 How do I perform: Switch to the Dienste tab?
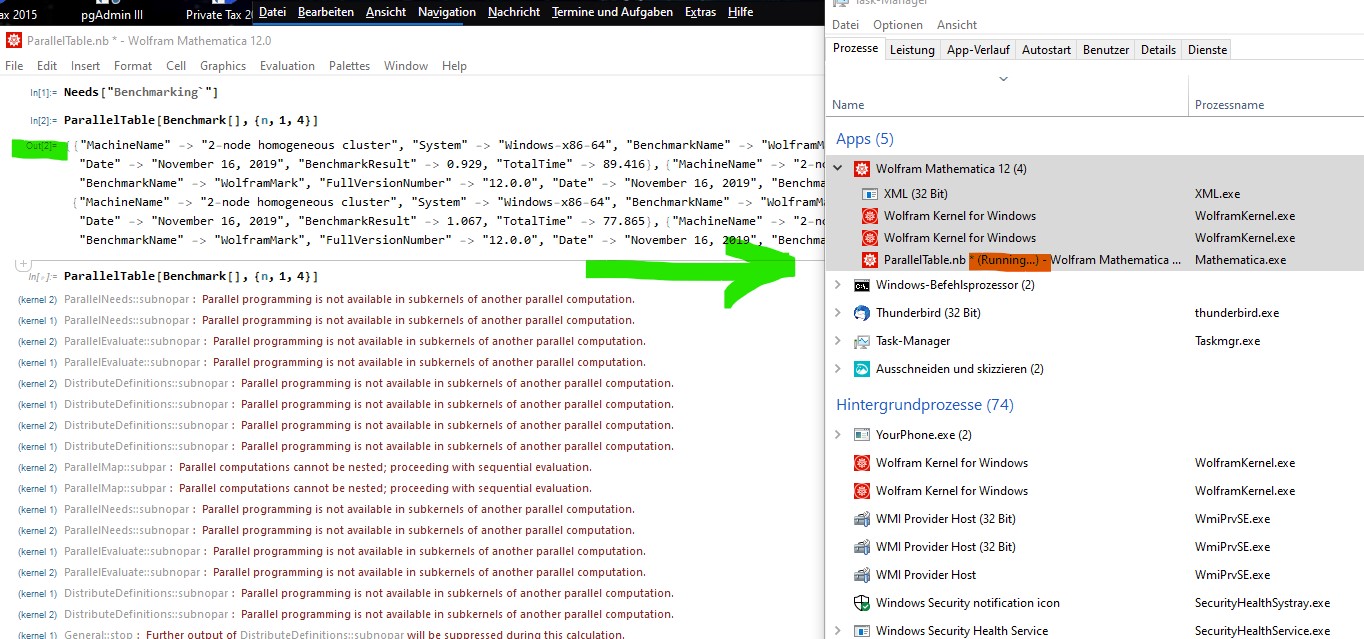coord(1207,50)
